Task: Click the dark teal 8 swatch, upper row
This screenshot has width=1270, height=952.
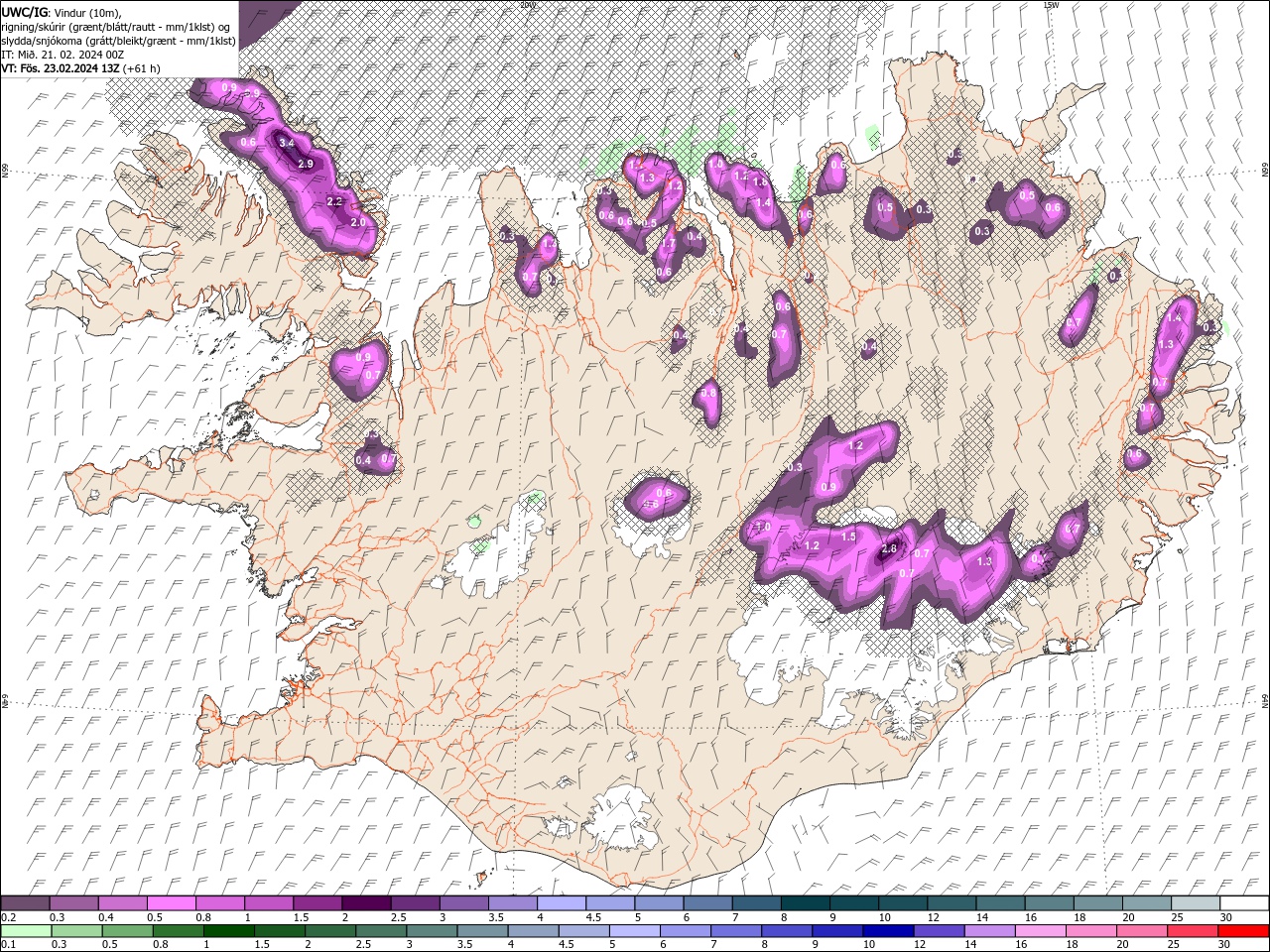Action: [805, 903]
